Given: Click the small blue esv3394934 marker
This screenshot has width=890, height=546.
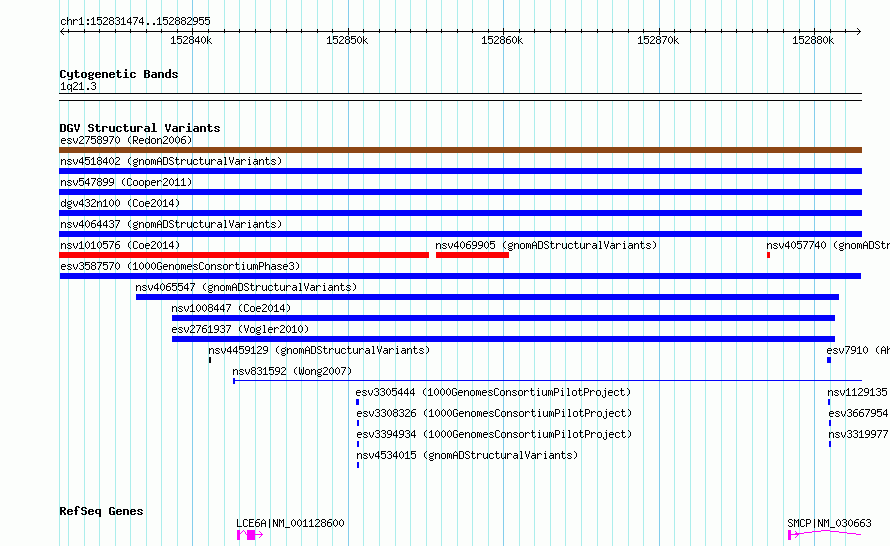Looking at the screenshot, I should tap(358, 444).
